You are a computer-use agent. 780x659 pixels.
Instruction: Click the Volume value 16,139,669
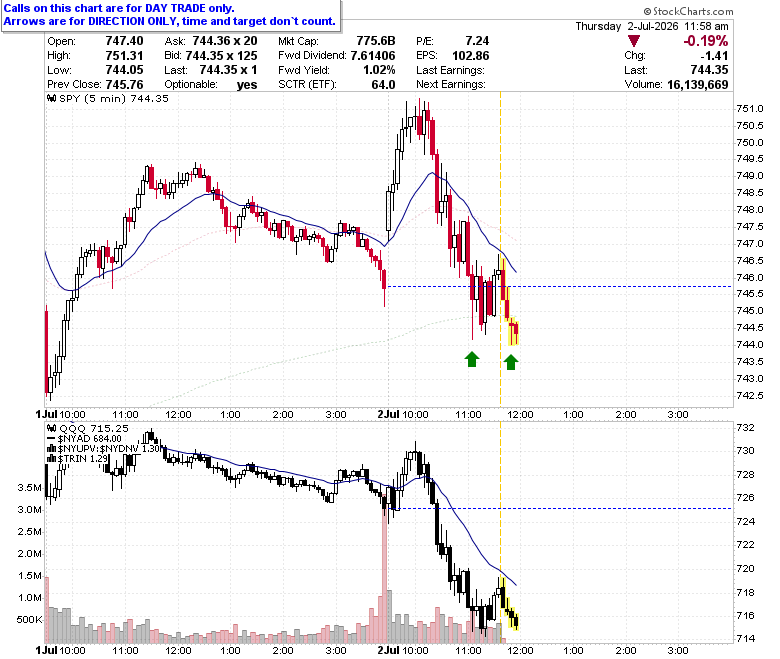click(x=697, y=84)
